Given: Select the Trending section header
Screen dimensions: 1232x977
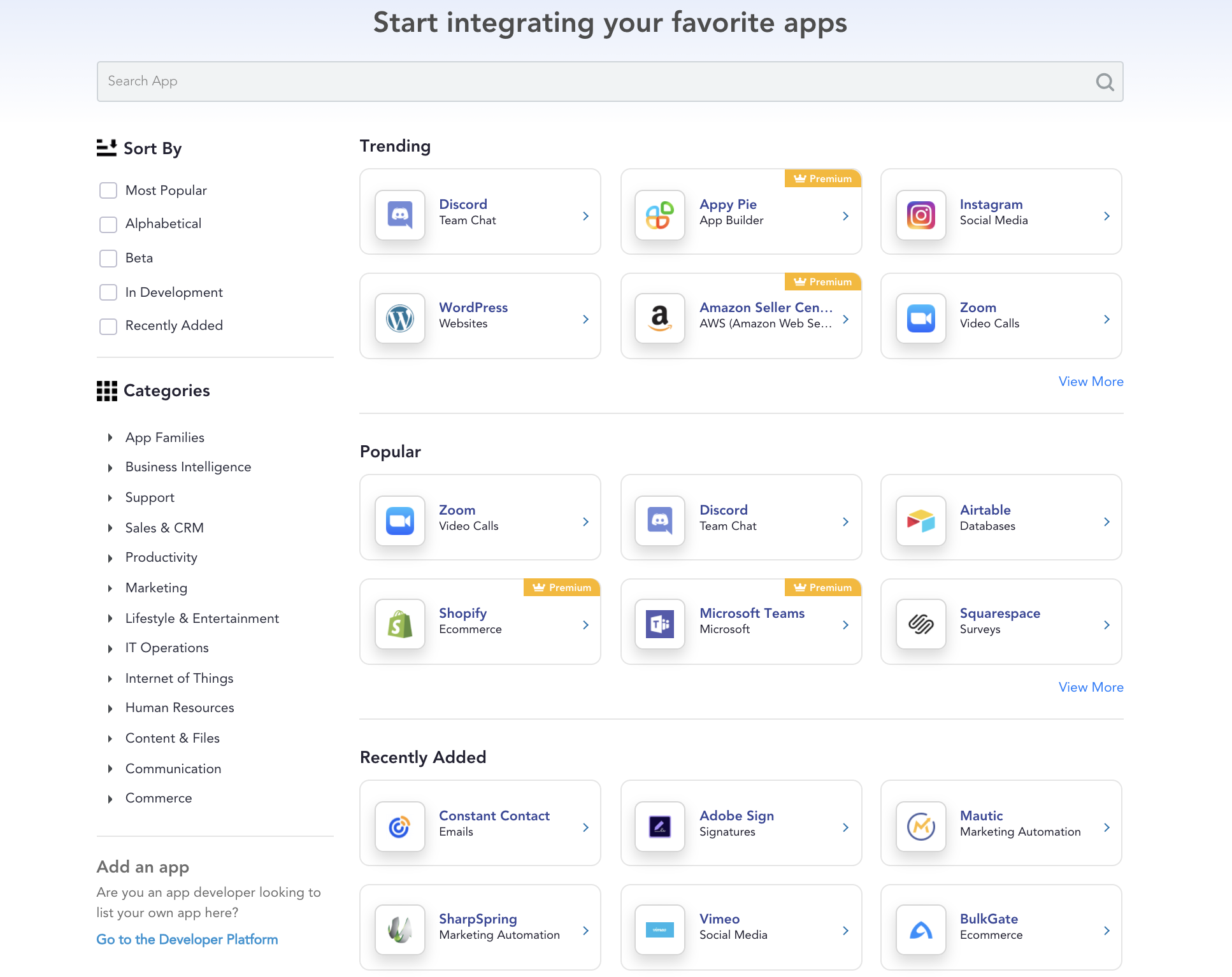Looking at the screenshot, I should click(x=395, y=147).
